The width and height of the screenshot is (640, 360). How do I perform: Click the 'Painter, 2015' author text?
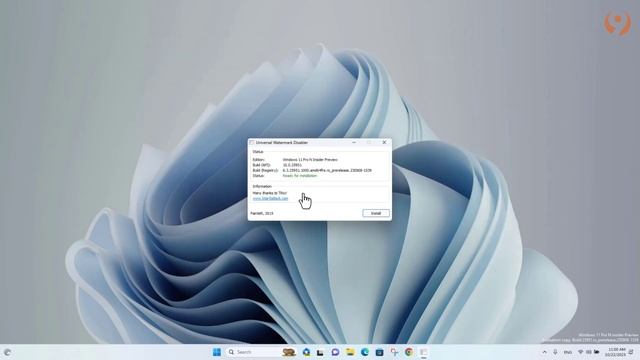tap(262, 213)
